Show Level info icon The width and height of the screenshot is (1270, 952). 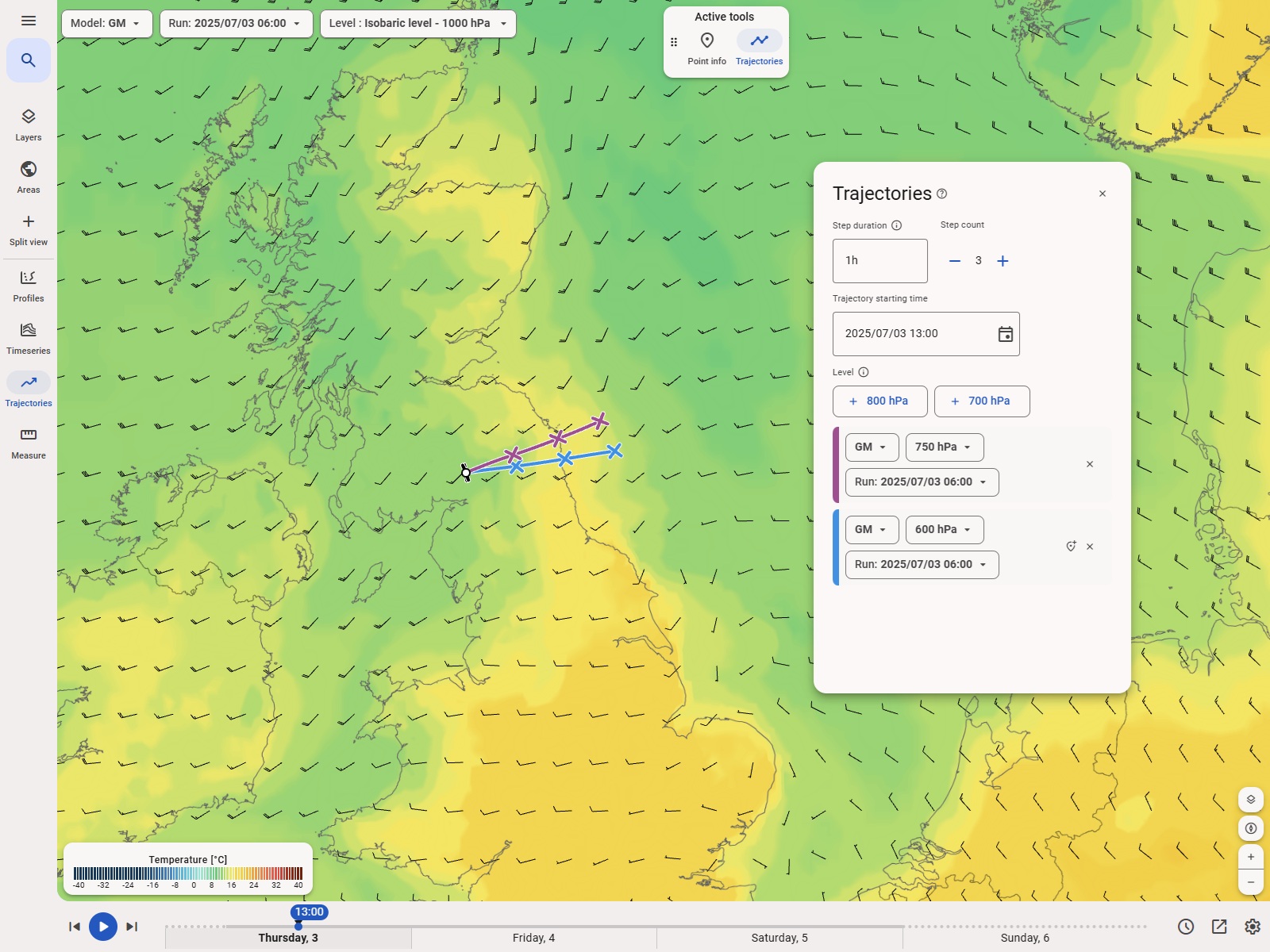click(864, 372)
